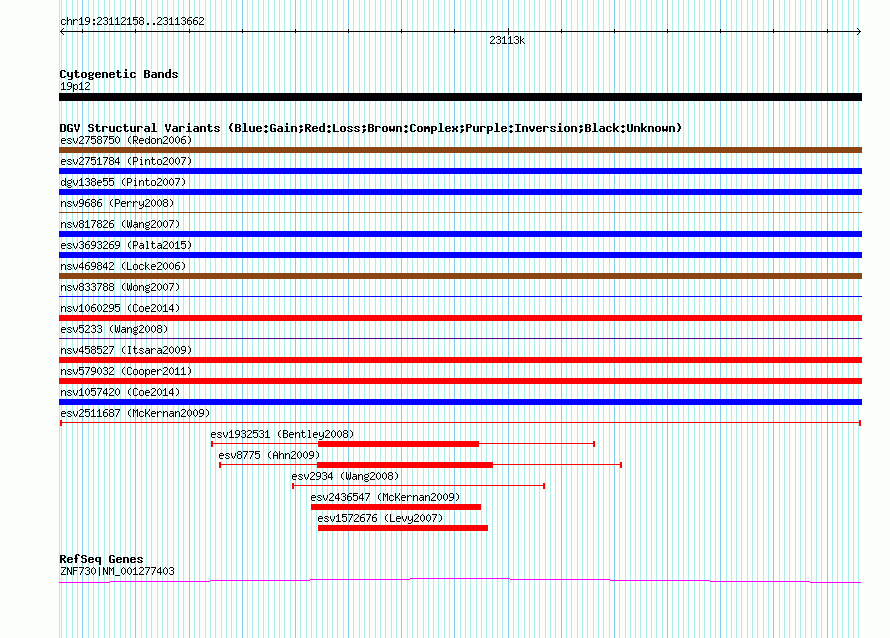Select variant label esv8775 (Ahn2009)
The width and height of the screenshot is (890, 638).
pos(269,455)
